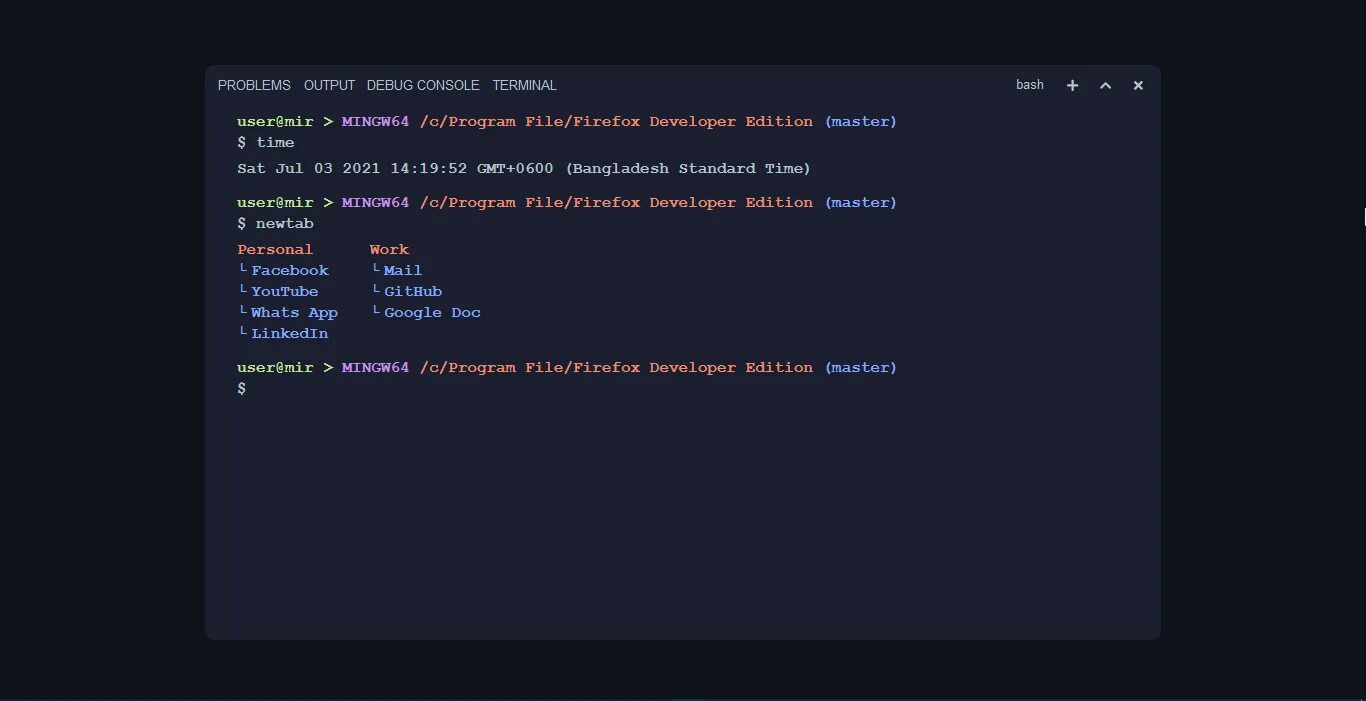This screenshot has width=1366, height=701.
Task: Open the LinkedIn link
Action: coord(290,333)
